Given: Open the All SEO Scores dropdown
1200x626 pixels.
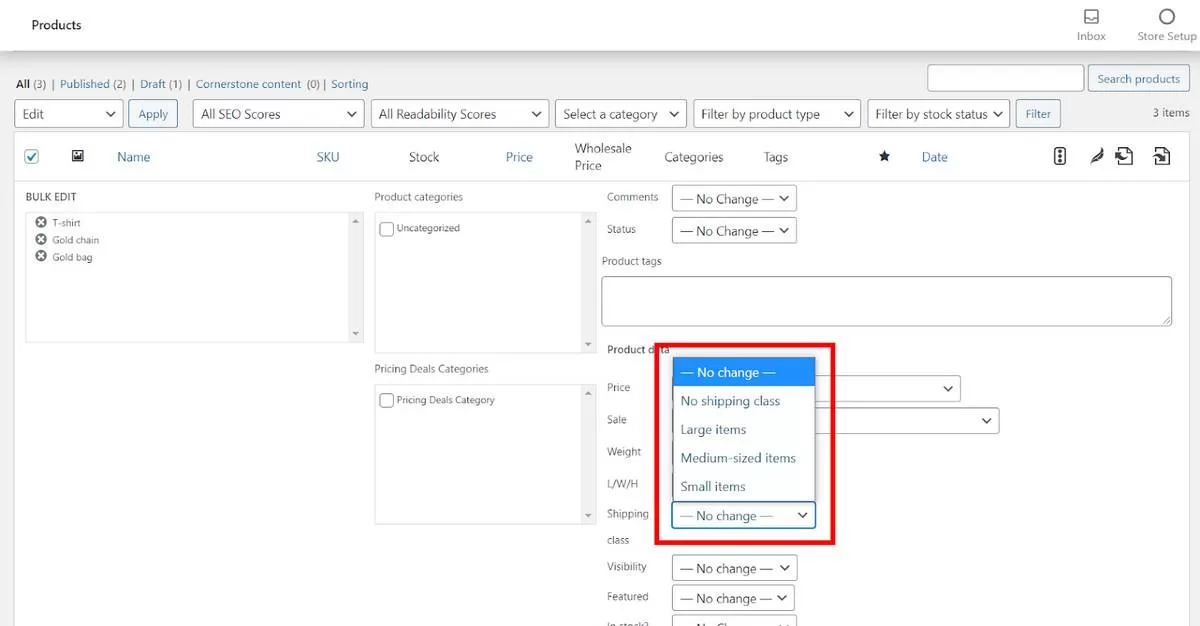Looking at the screenshot, I should coord(278,114).
